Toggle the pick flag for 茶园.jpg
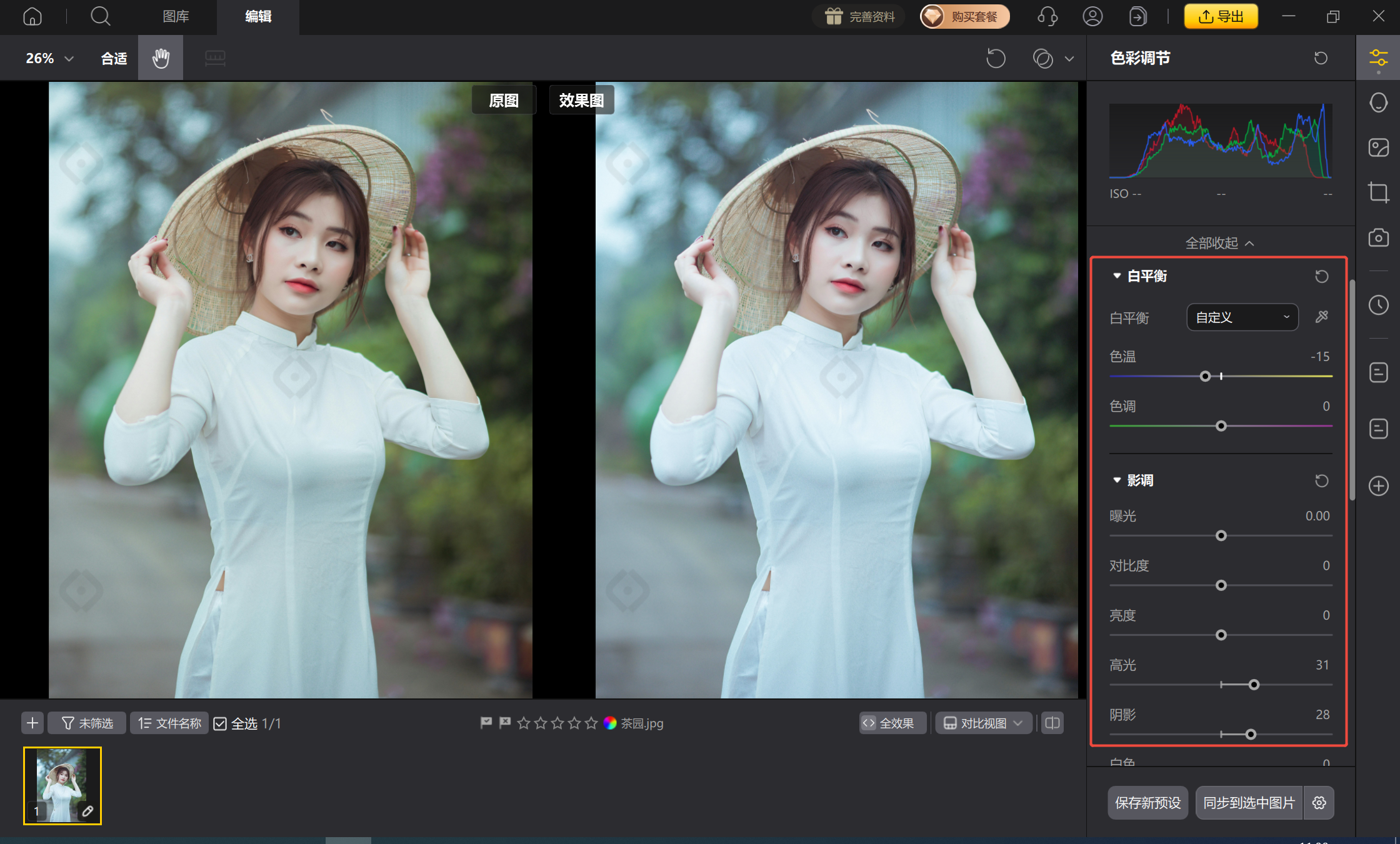 486,723
